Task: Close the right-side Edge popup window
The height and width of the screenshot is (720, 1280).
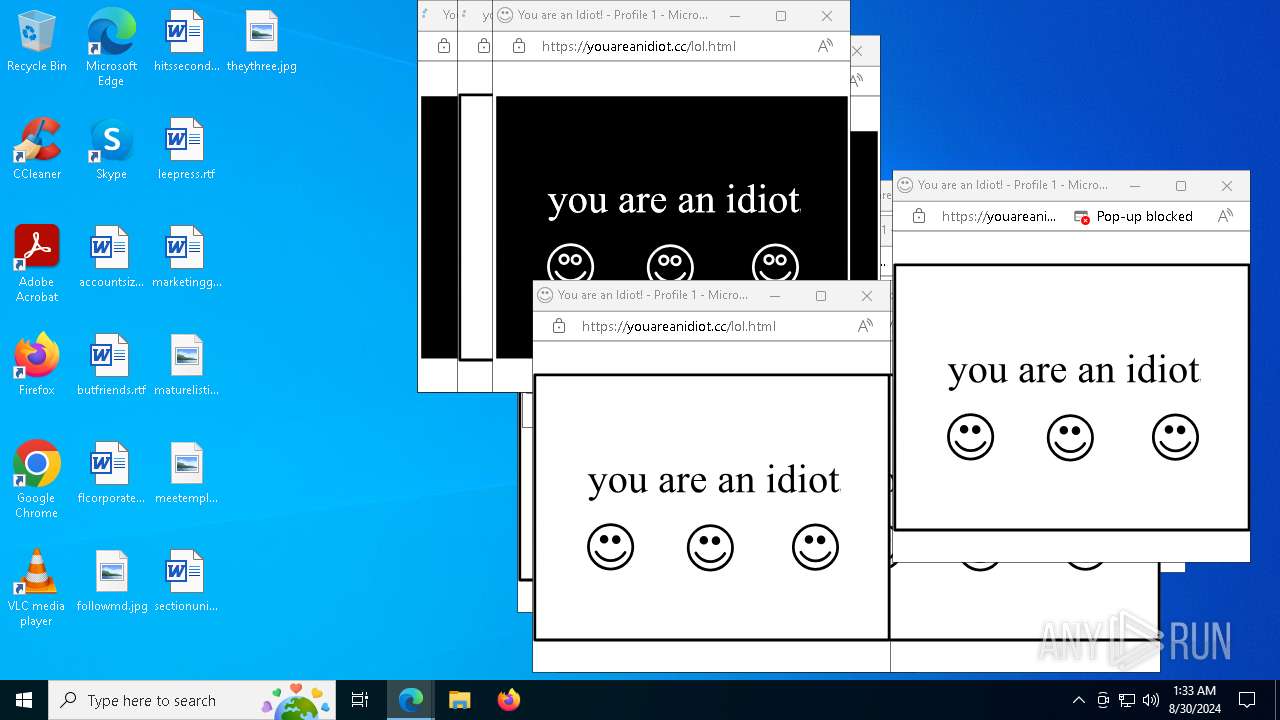Action: (x=1227, y=186)
